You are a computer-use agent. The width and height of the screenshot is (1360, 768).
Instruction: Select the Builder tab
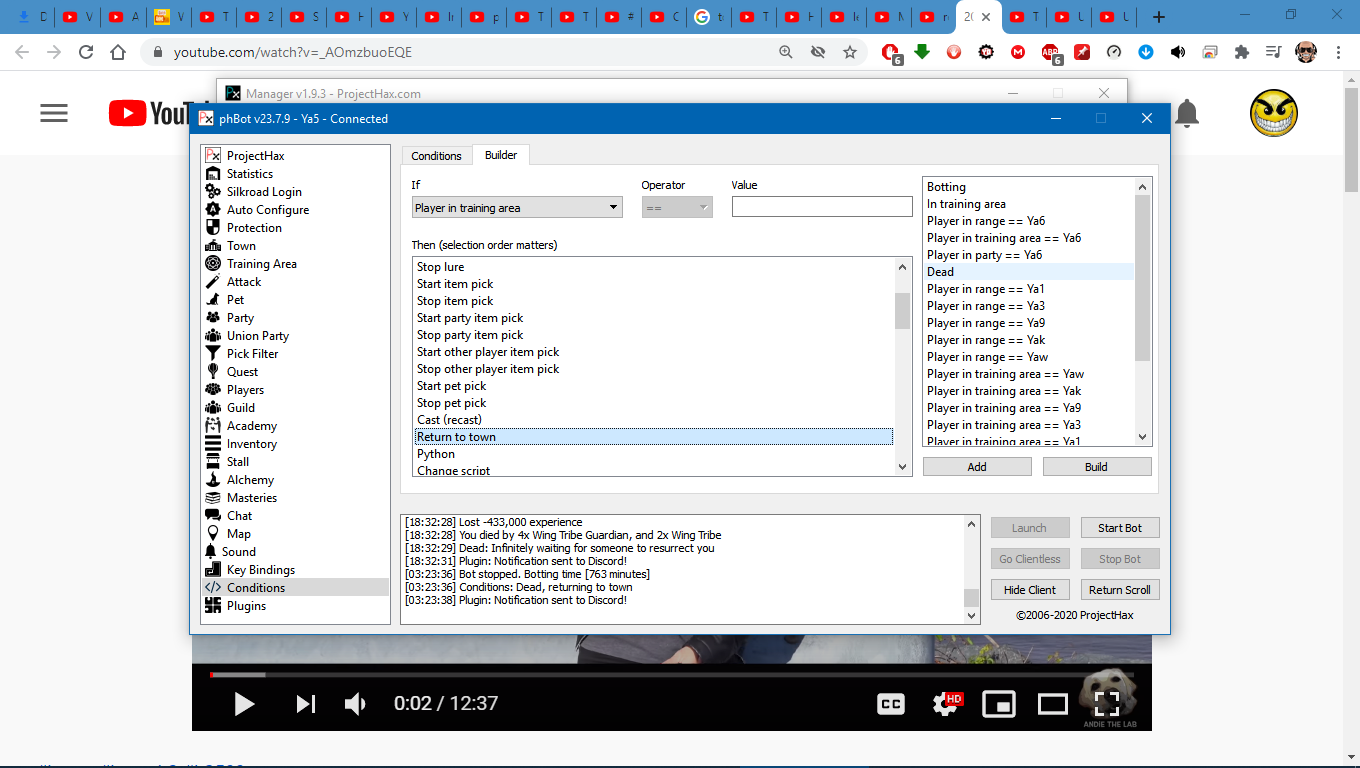pyautogui.click(x=501, y=155)
